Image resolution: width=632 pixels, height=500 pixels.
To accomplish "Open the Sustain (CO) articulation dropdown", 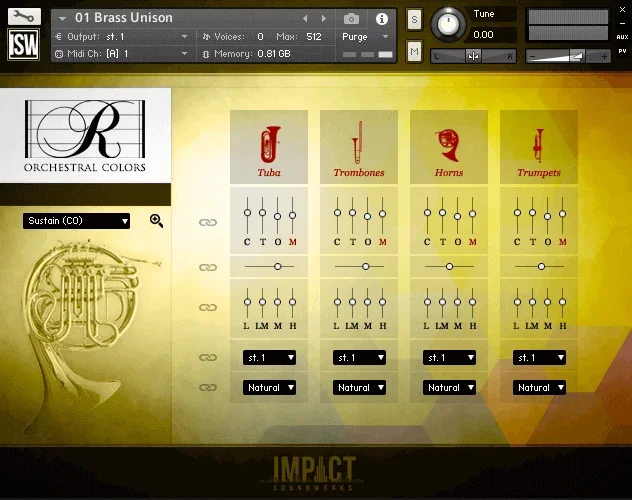I will pyautogui.click(x=77, y=221).
